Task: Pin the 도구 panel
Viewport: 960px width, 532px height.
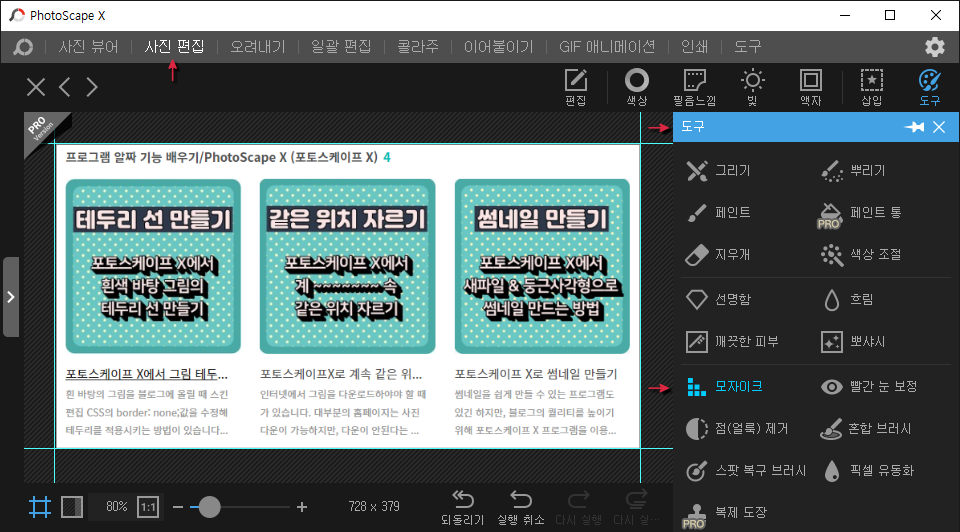Action: tap(915, 127)
